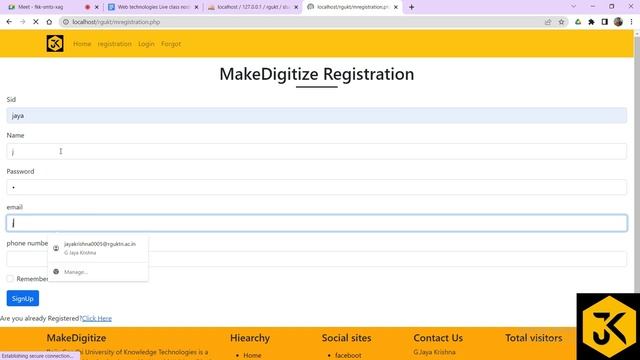Click the account icon beside suggested email
This screenshot has width=640, height=360.
pyautogui.click(x=56, y=248)
